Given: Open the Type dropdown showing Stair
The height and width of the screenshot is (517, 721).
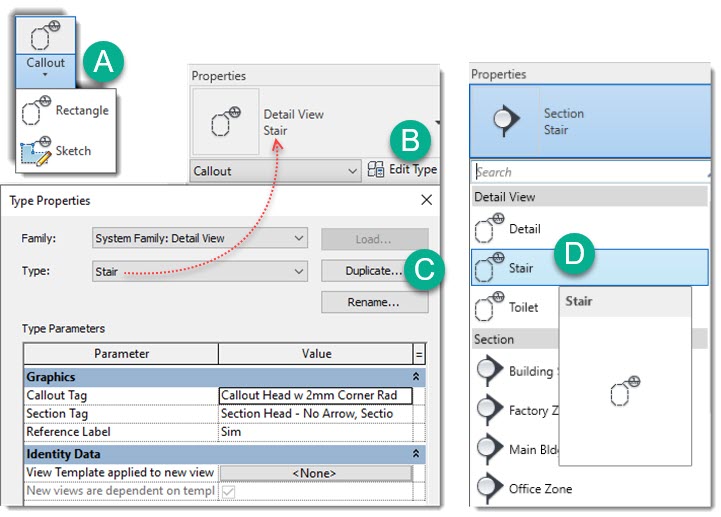Looking at the screenshot, I should (x=199, y=271).
